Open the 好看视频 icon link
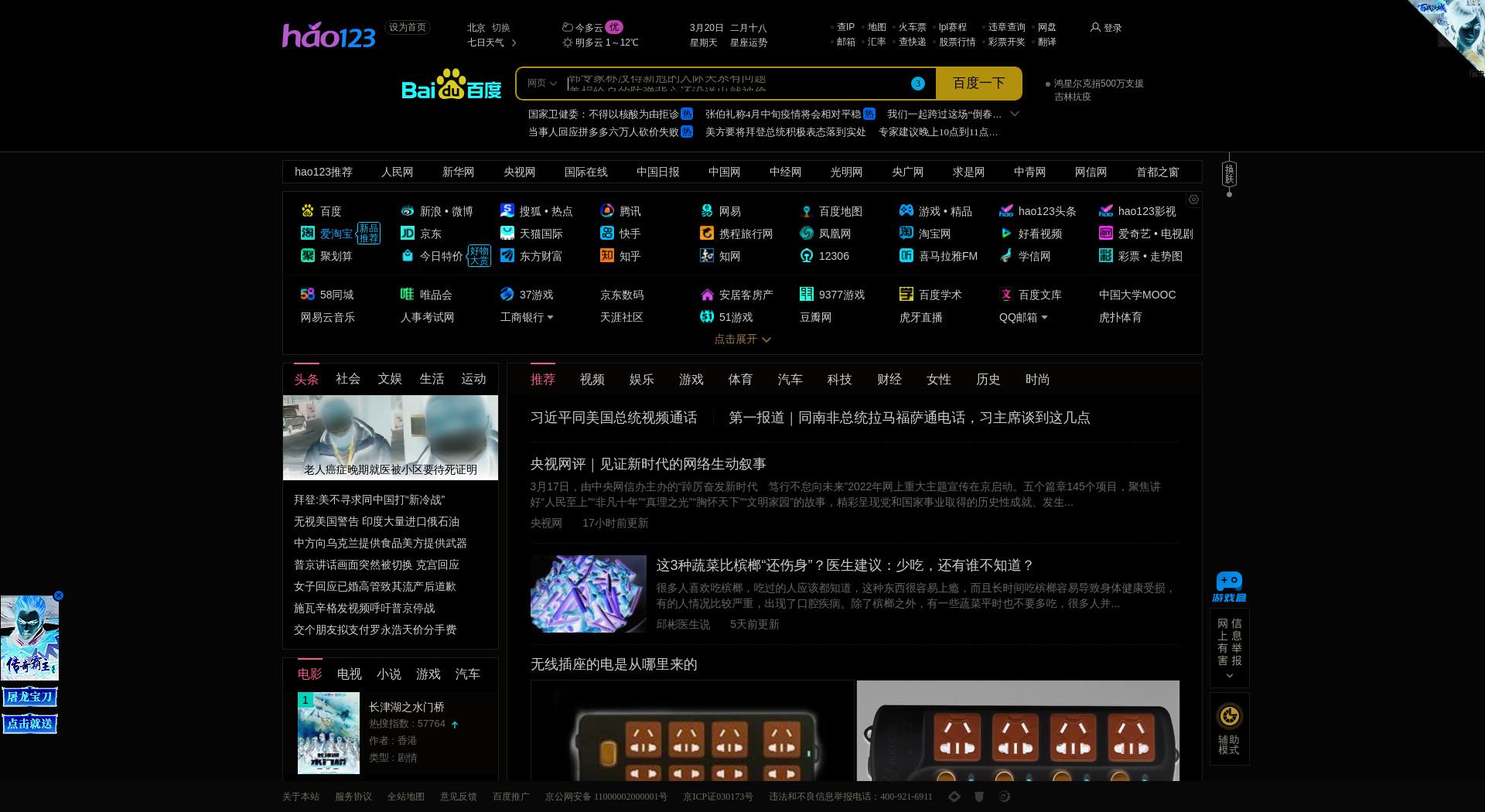This screenshot has height=812, width=1485. pyautogui.click(x=1006, y=234)
